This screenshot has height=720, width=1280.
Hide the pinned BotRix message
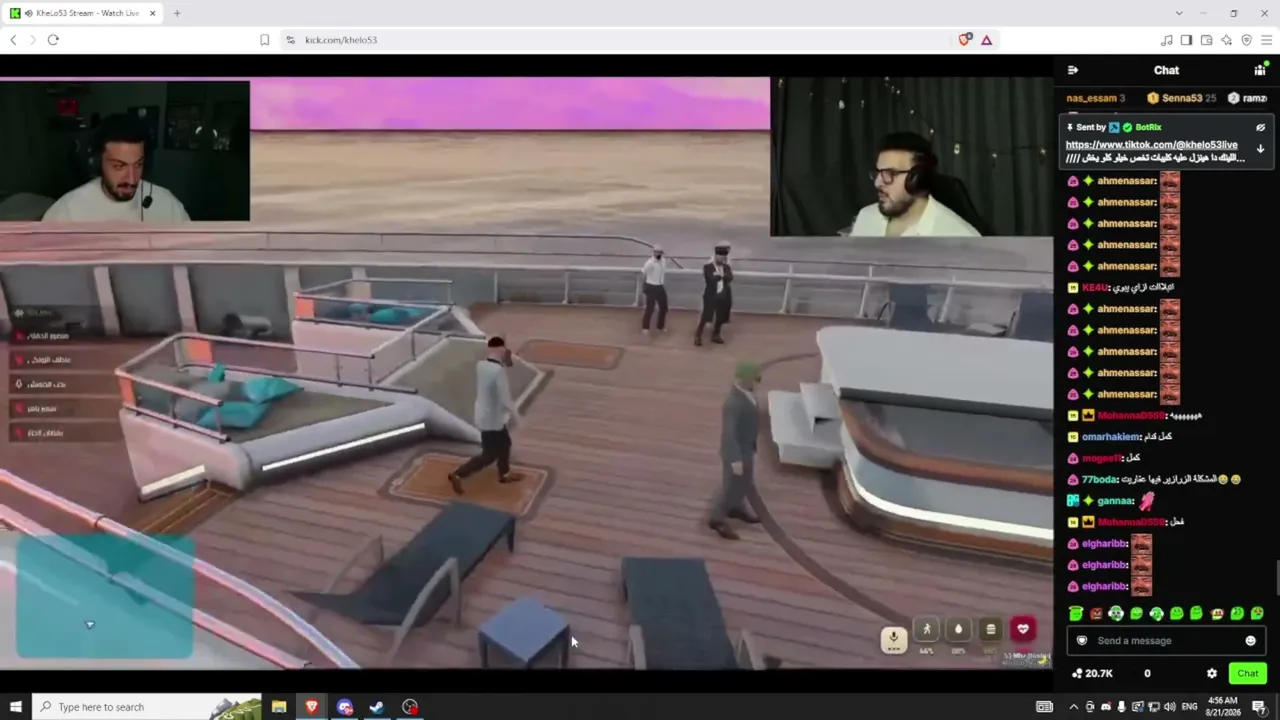[1260, 128]
